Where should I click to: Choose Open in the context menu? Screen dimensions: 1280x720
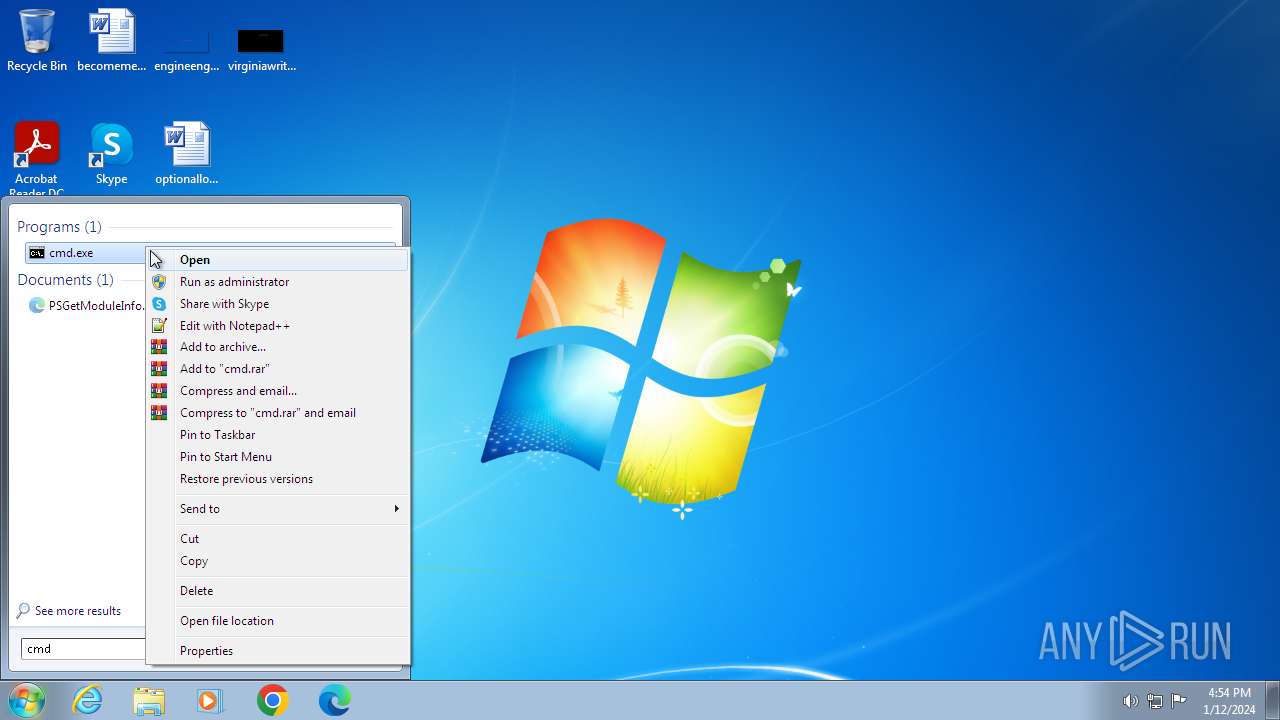point(278,260)
